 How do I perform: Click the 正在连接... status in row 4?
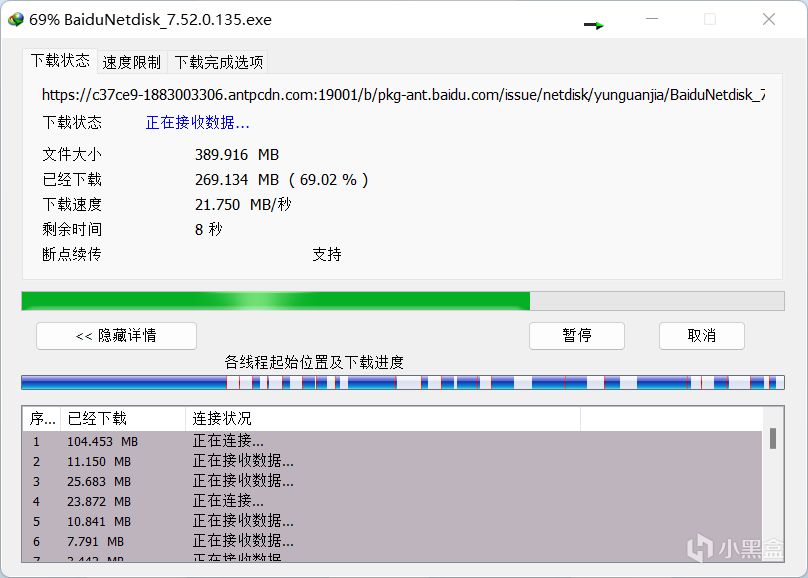pos(228,501)
